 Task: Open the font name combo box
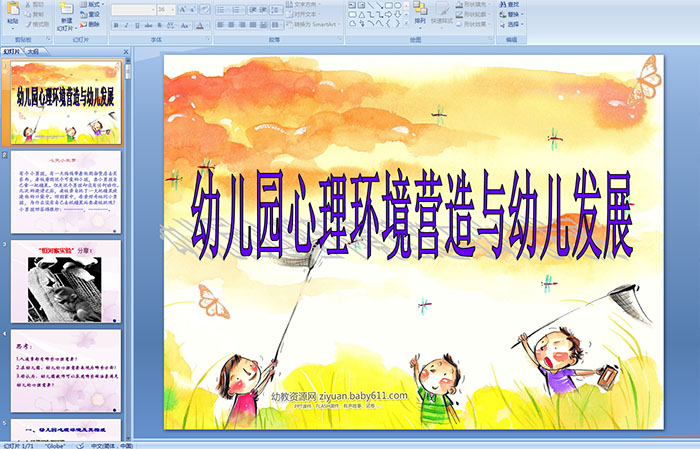click(133, 10)
